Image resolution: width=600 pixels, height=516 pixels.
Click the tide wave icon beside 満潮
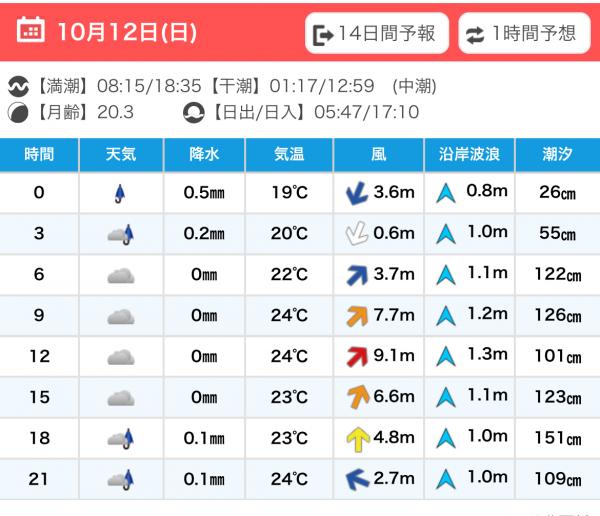click(x=19, y=86)
